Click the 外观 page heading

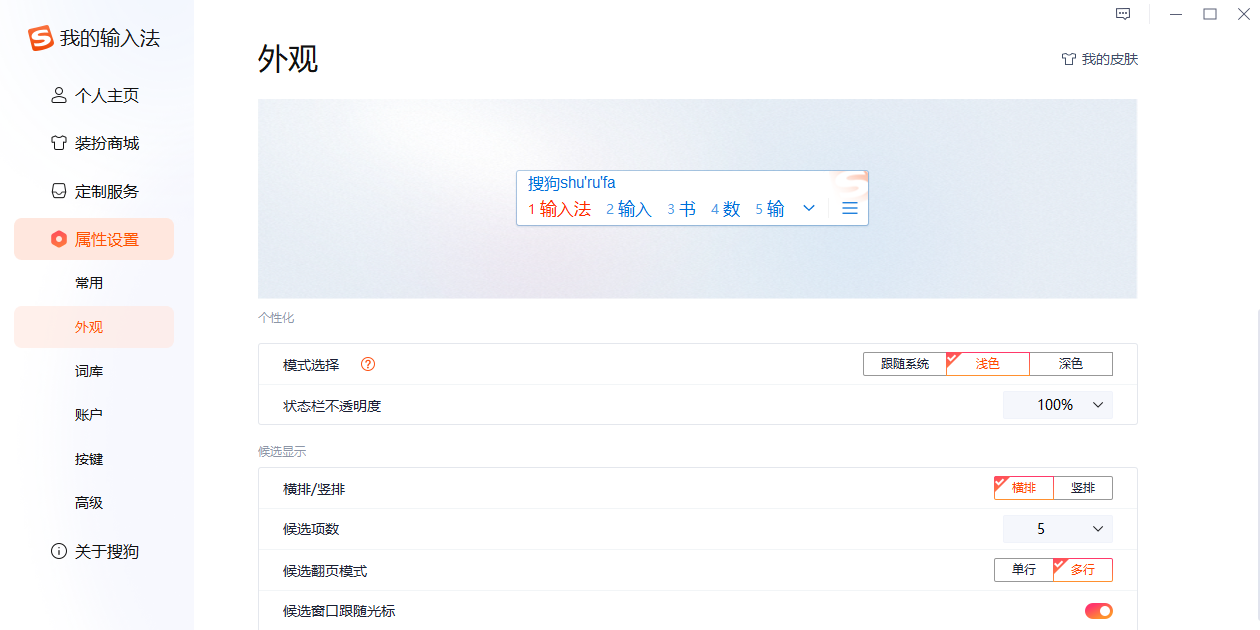(x=288, y=59)
